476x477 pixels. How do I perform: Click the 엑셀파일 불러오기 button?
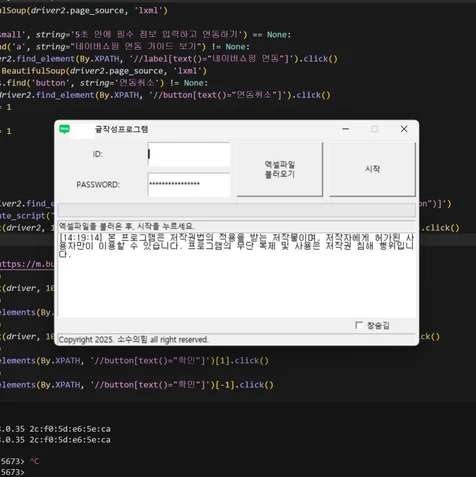pos(280,169)
